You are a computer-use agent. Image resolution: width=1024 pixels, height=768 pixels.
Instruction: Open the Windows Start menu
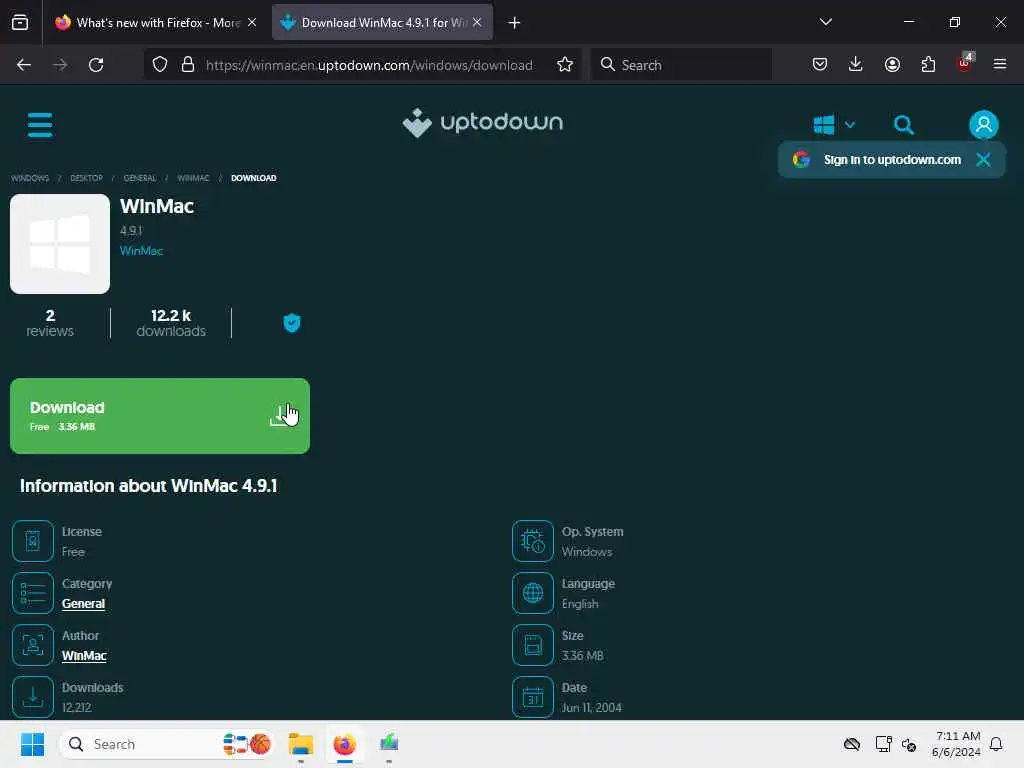(x=32, y=744)
